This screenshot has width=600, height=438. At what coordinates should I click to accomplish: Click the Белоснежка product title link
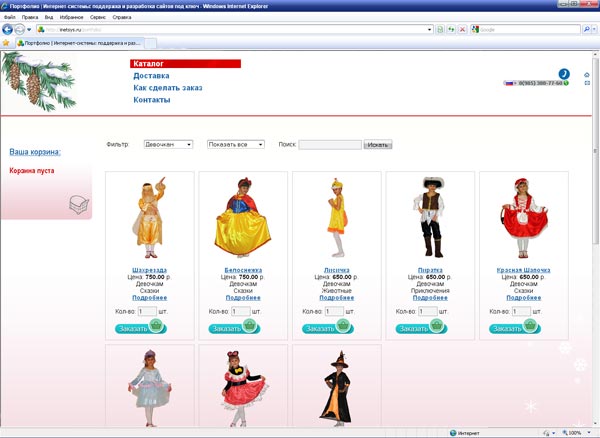pyautogui.click(x=243, y=270)
